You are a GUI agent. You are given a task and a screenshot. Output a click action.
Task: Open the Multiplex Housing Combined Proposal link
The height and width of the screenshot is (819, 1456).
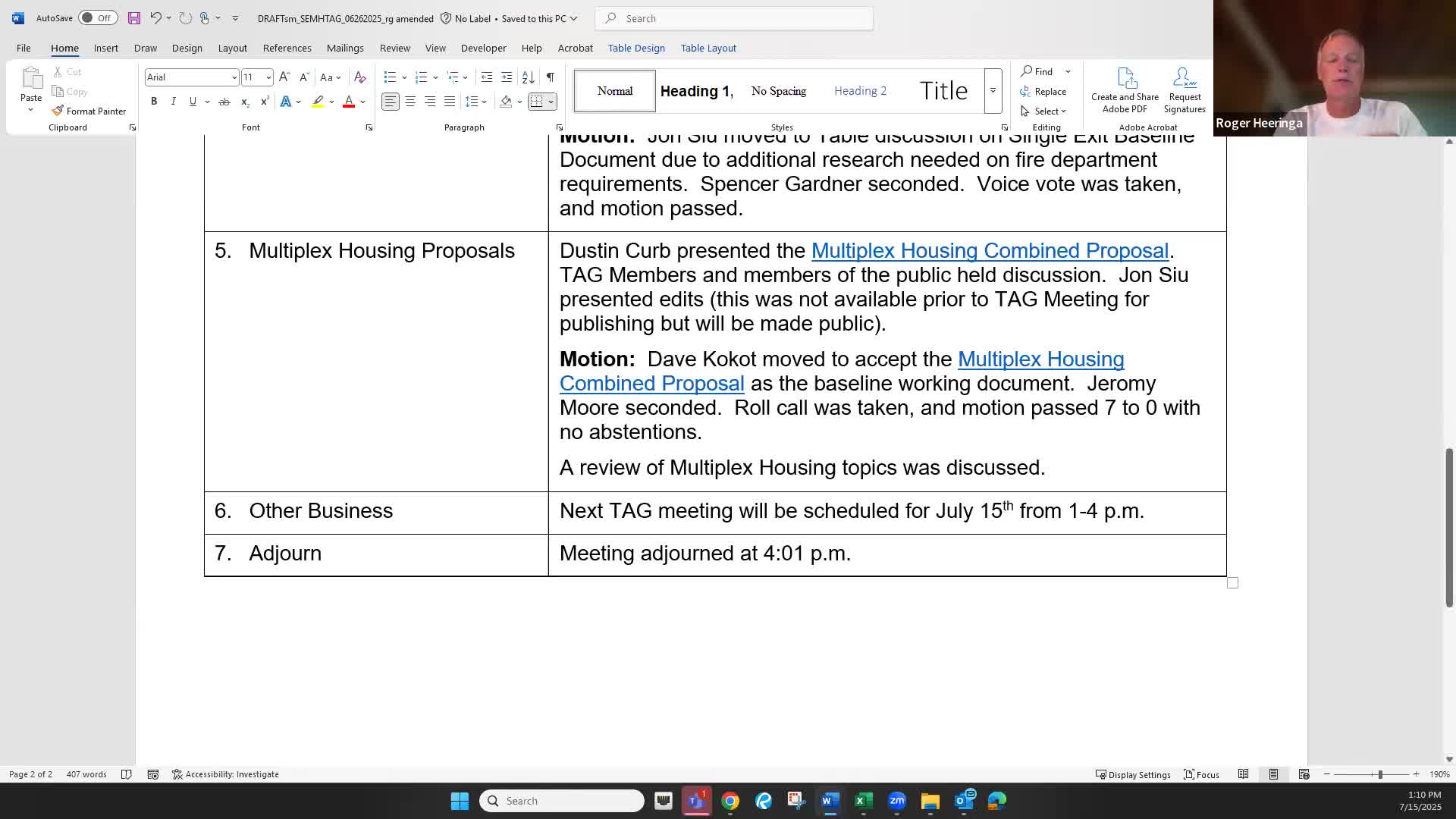[989, 250]
